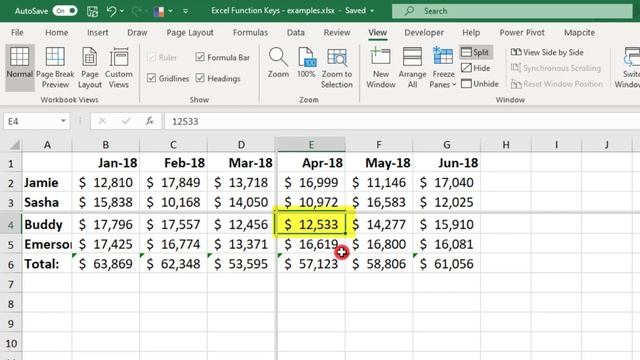Click Zoom to Selection
The image size is (640, 360).
pos(337,68)
